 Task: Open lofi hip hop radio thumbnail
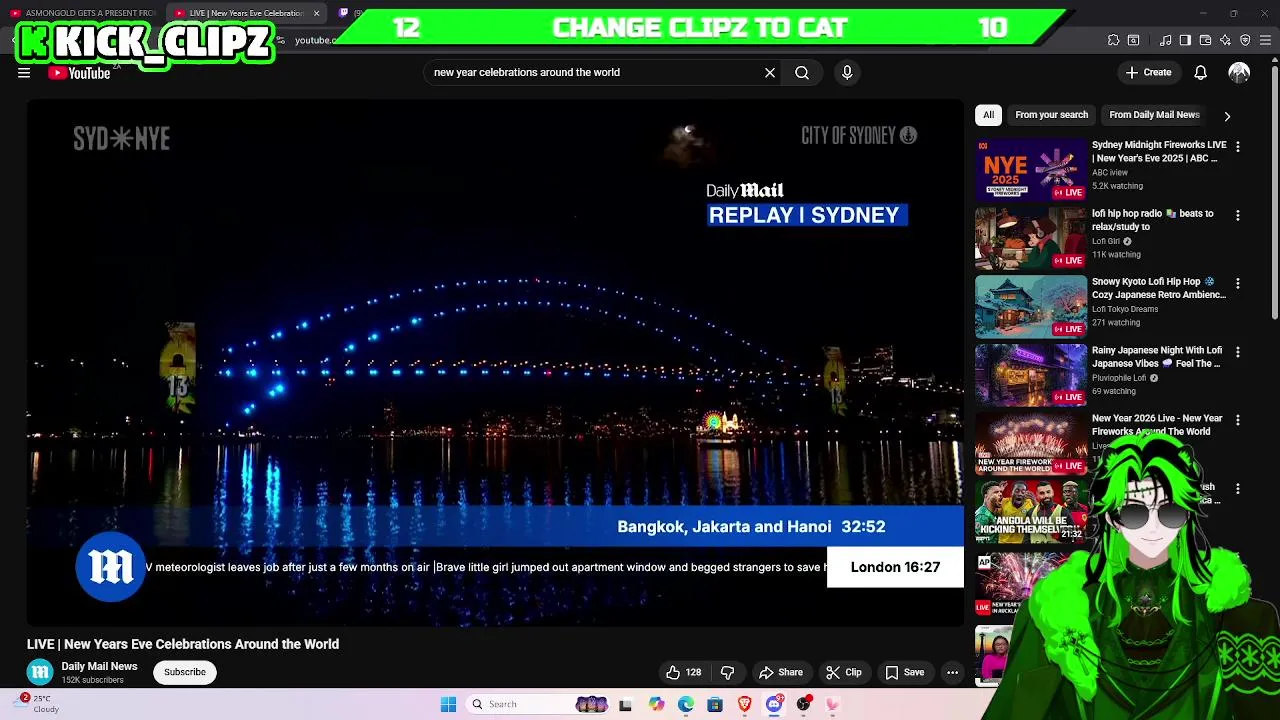pos(1031,238)
